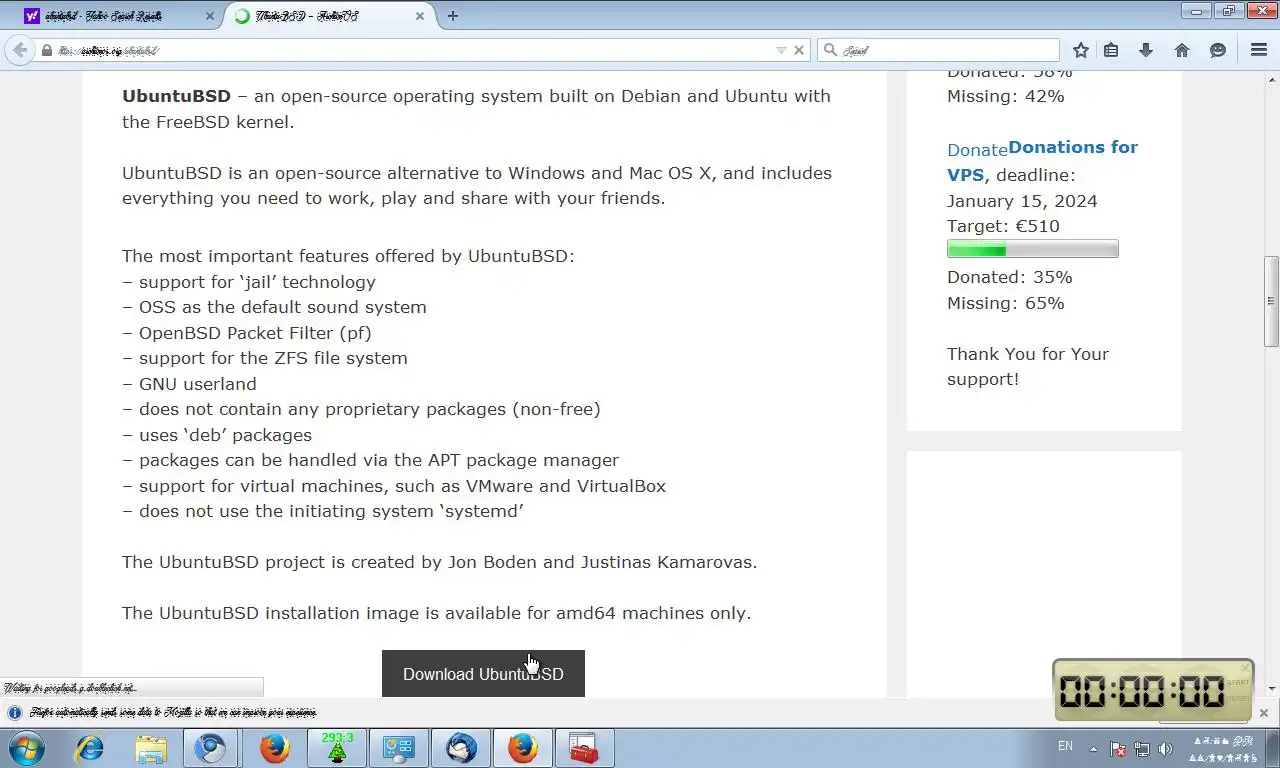
Task: Go back with the browser back arrow
Action: 19,50
